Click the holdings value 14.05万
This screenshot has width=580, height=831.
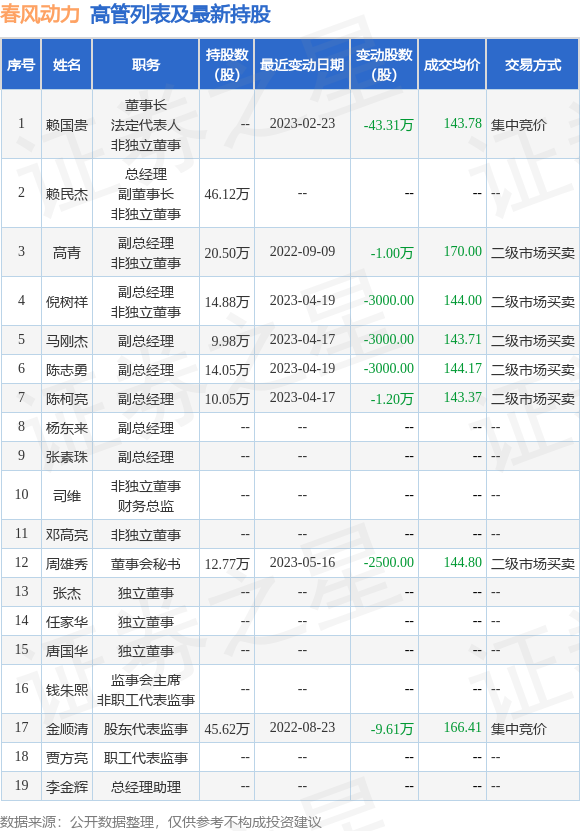click(227, 369)
